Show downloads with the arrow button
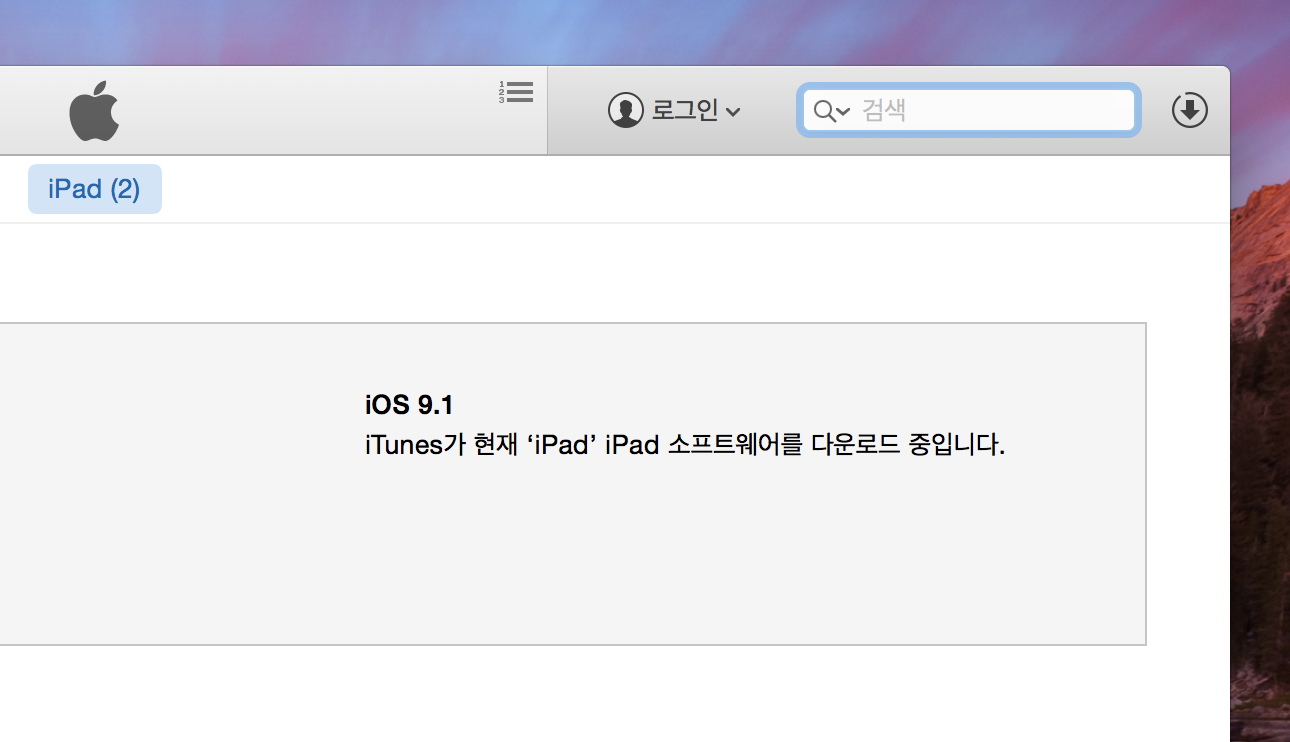Viewport: 1290px width, 742px height. pos(1189,110)
